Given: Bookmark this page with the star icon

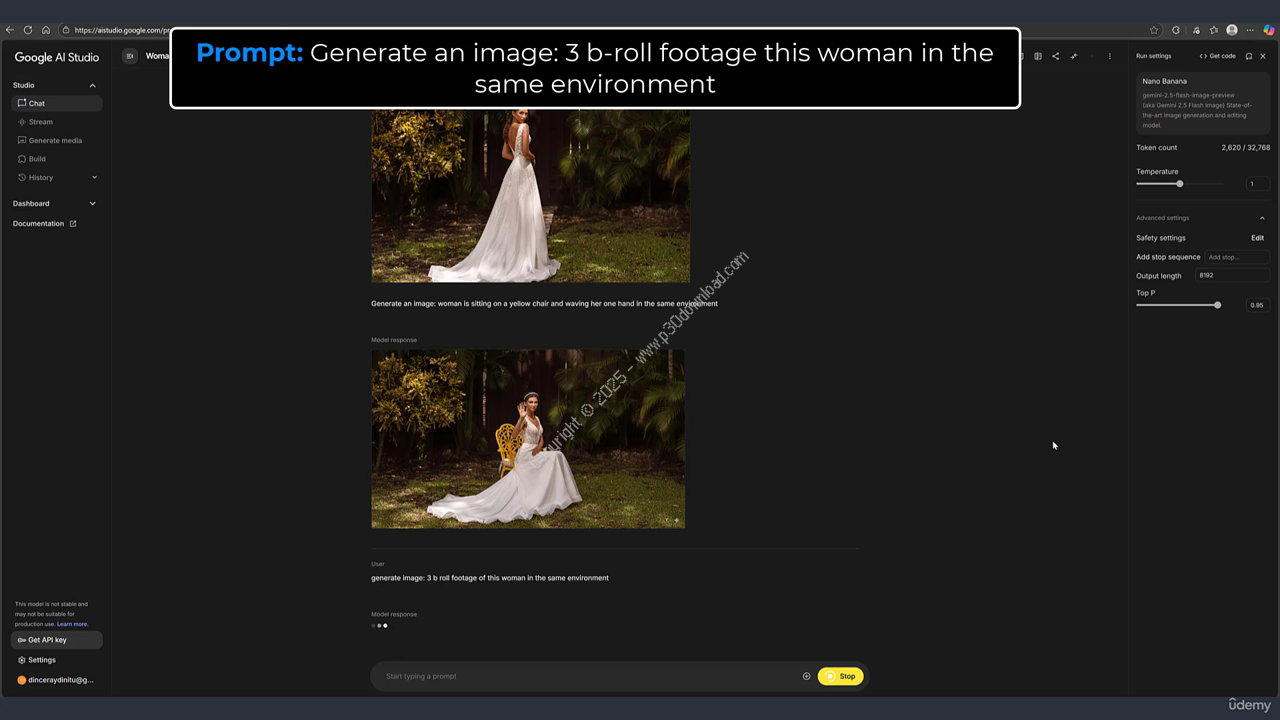Looking at the screenshot, I should tap(1154, 30).
